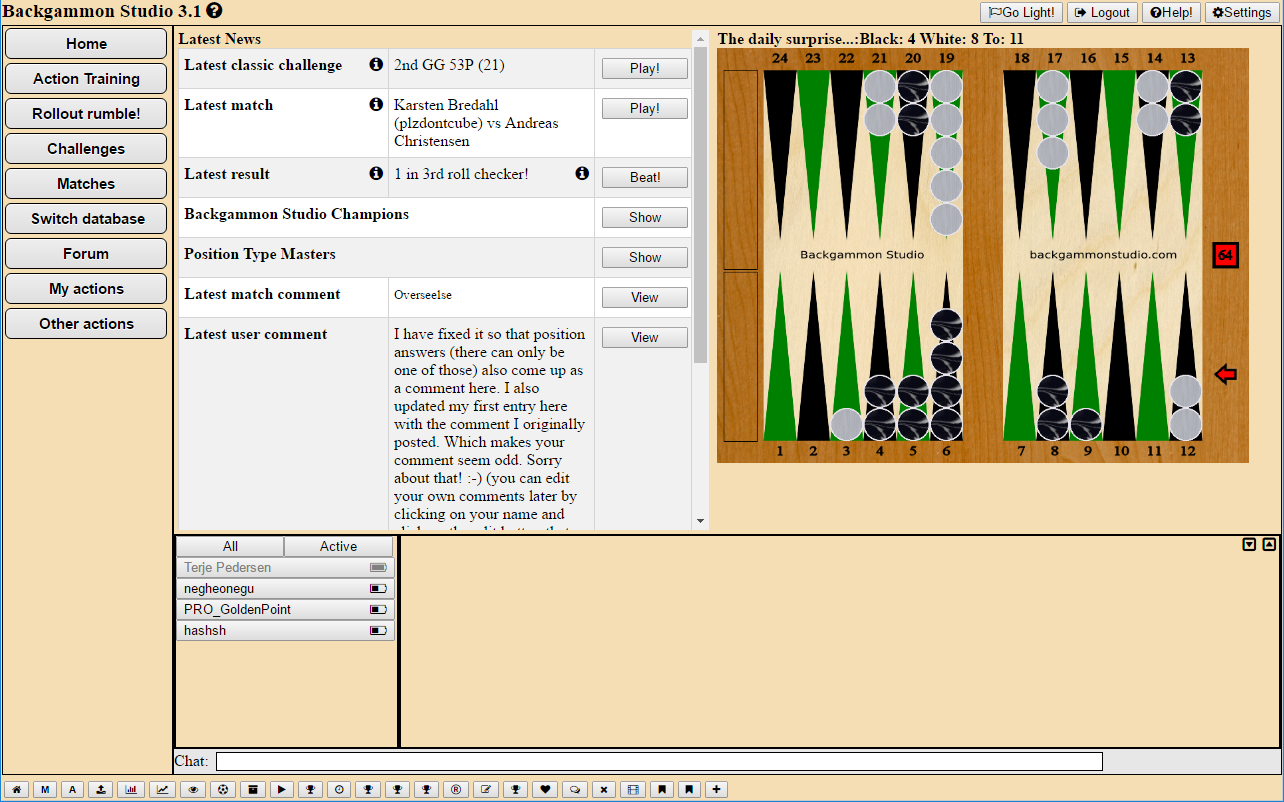
Task: Click the clock icon in bottom toolbar
Action: (x=340, y=790)
